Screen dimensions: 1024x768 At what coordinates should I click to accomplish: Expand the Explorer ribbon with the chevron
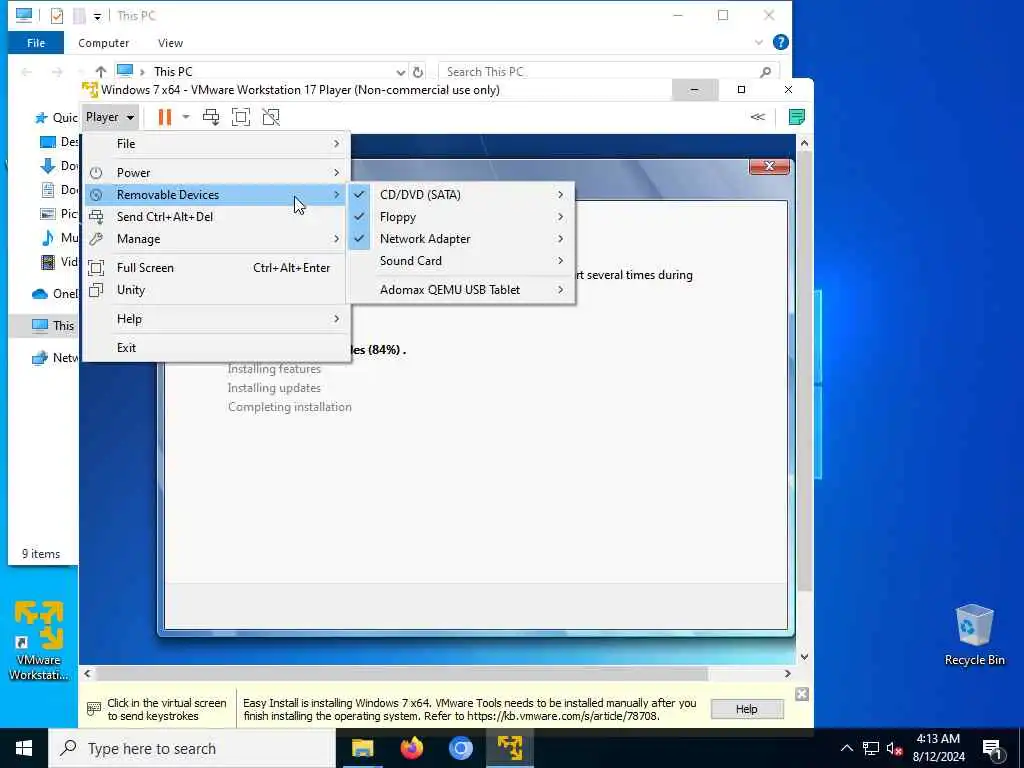pyautogui.click(x=759, y=42)
